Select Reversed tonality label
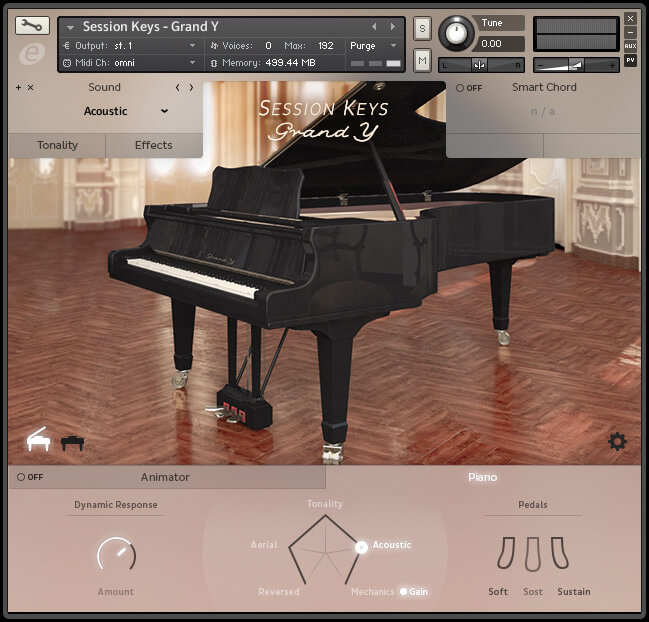This screenshot has width=649, height=622. (279, 591)
